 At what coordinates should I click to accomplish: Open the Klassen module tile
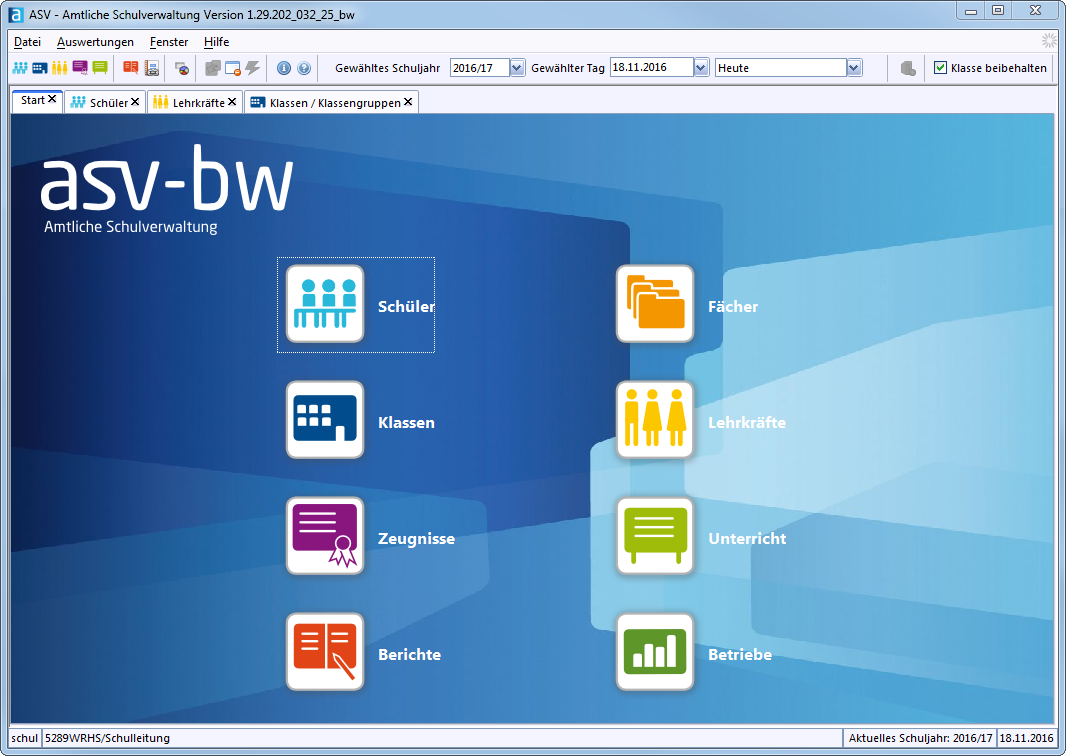(x=325, y=420)
